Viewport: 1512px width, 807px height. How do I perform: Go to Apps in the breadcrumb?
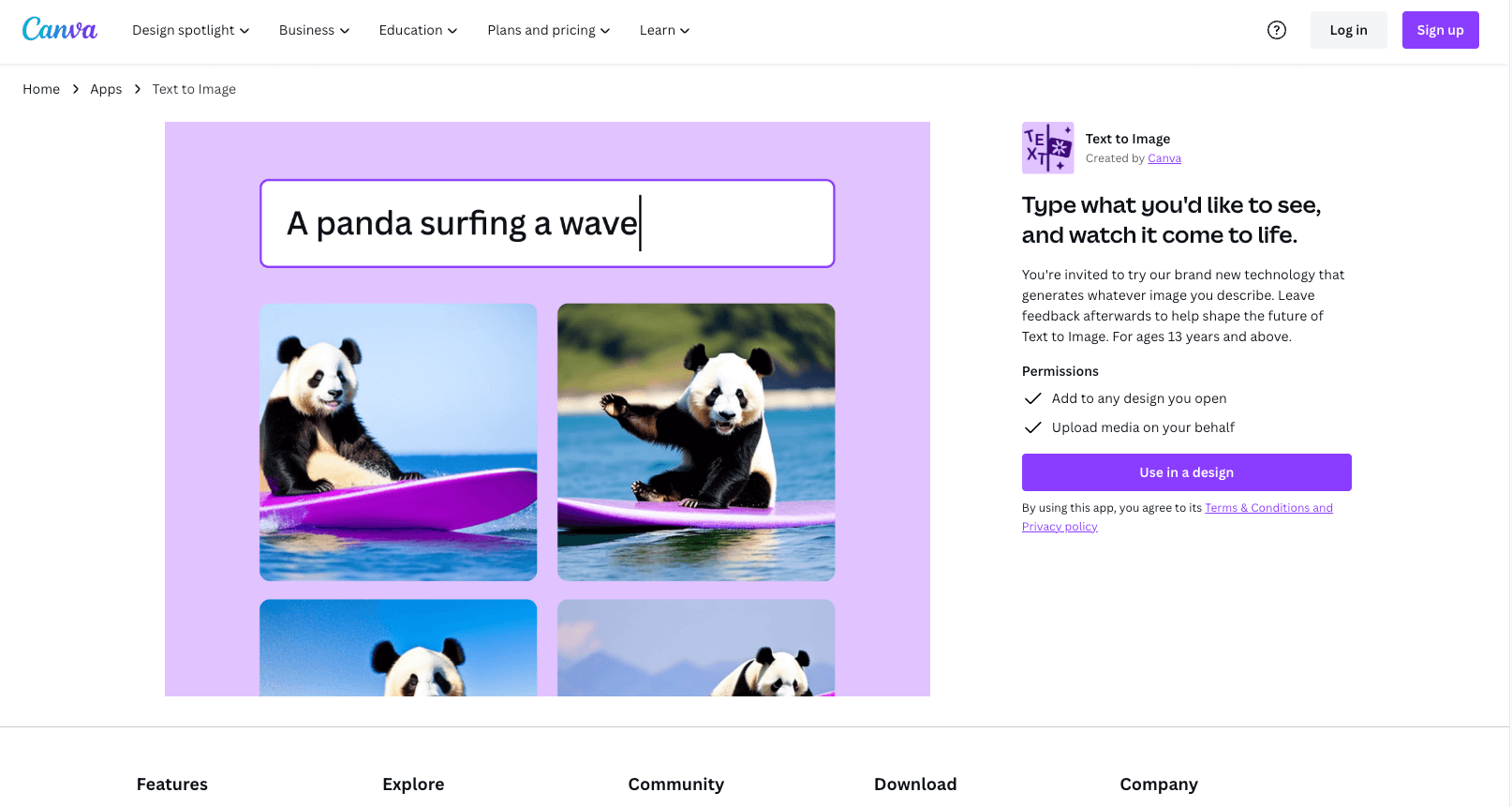(106, 89)
